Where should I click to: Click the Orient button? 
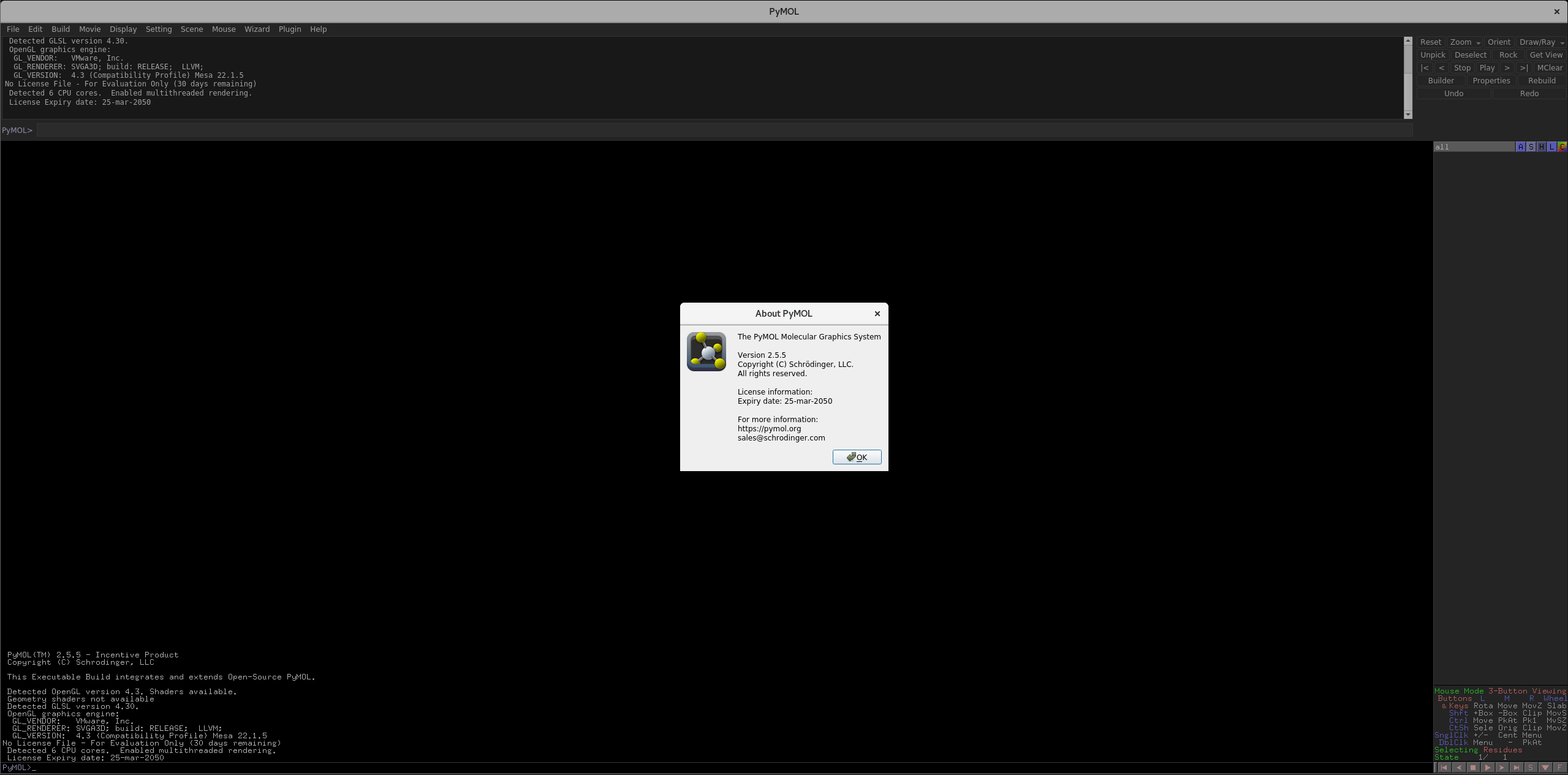[x=1499, y=42]
